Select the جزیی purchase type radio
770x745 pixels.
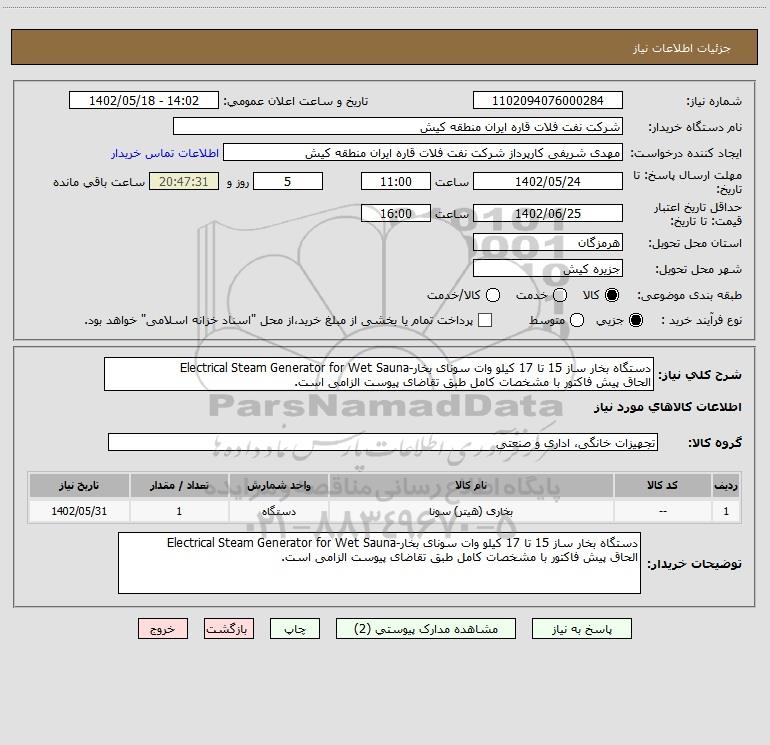point(636,320)
